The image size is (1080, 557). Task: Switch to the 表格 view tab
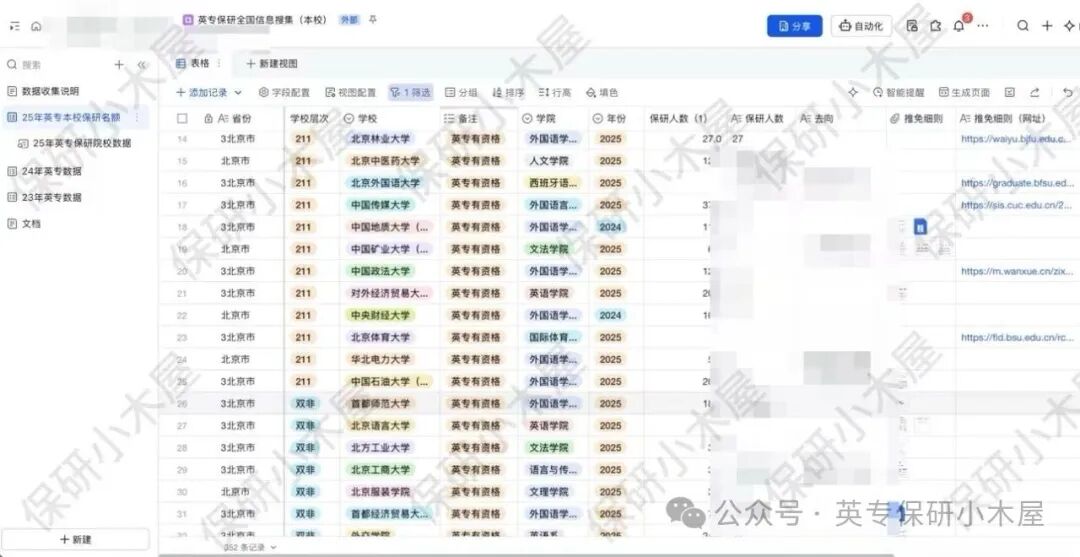194,63
